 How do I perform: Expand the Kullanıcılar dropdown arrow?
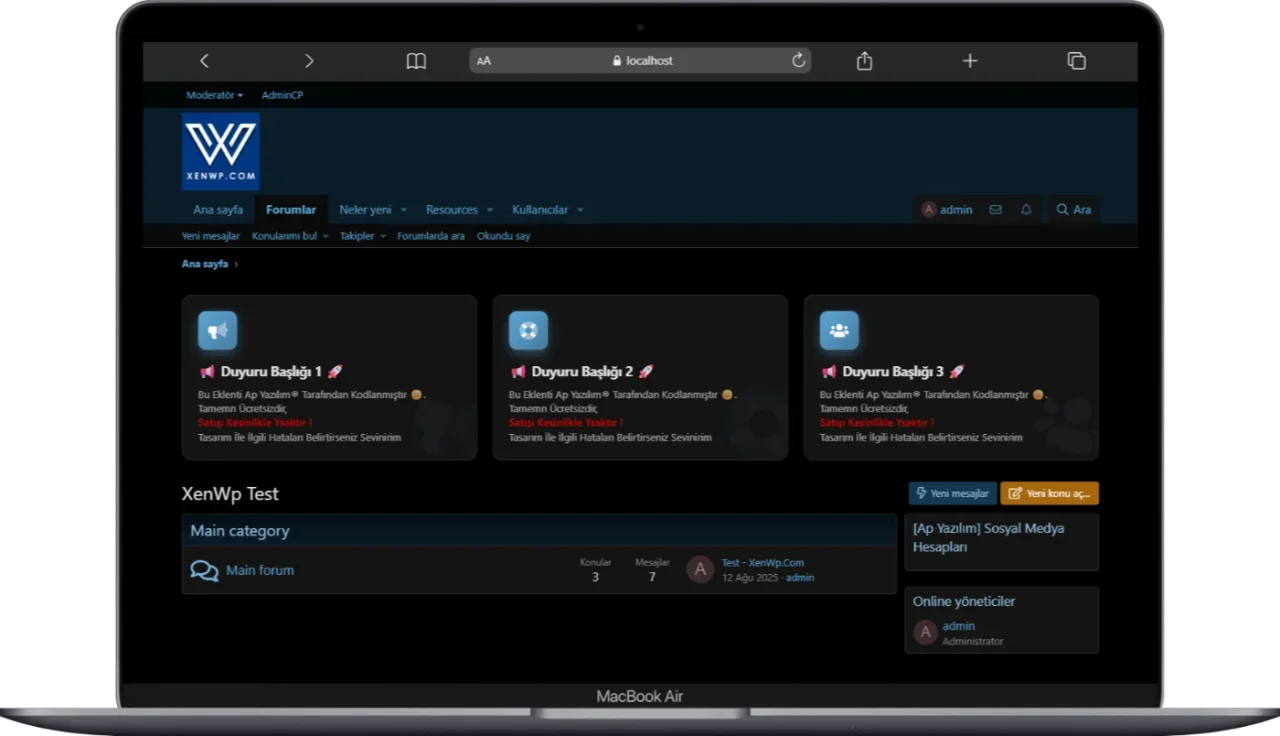click(x=580, y=210)
